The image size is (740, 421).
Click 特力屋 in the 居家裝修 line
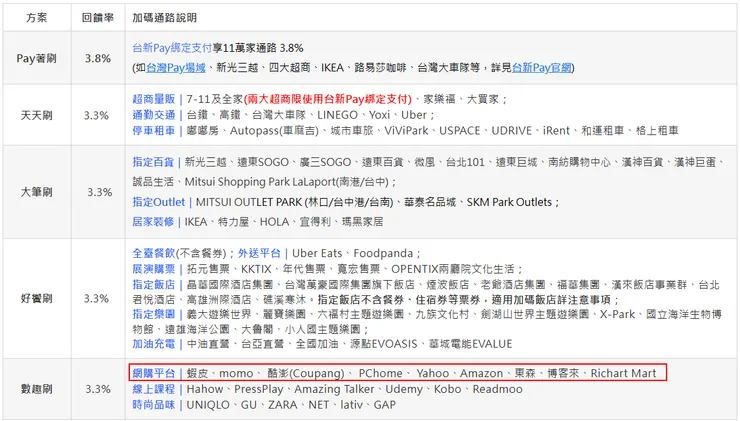coord(233,222)
